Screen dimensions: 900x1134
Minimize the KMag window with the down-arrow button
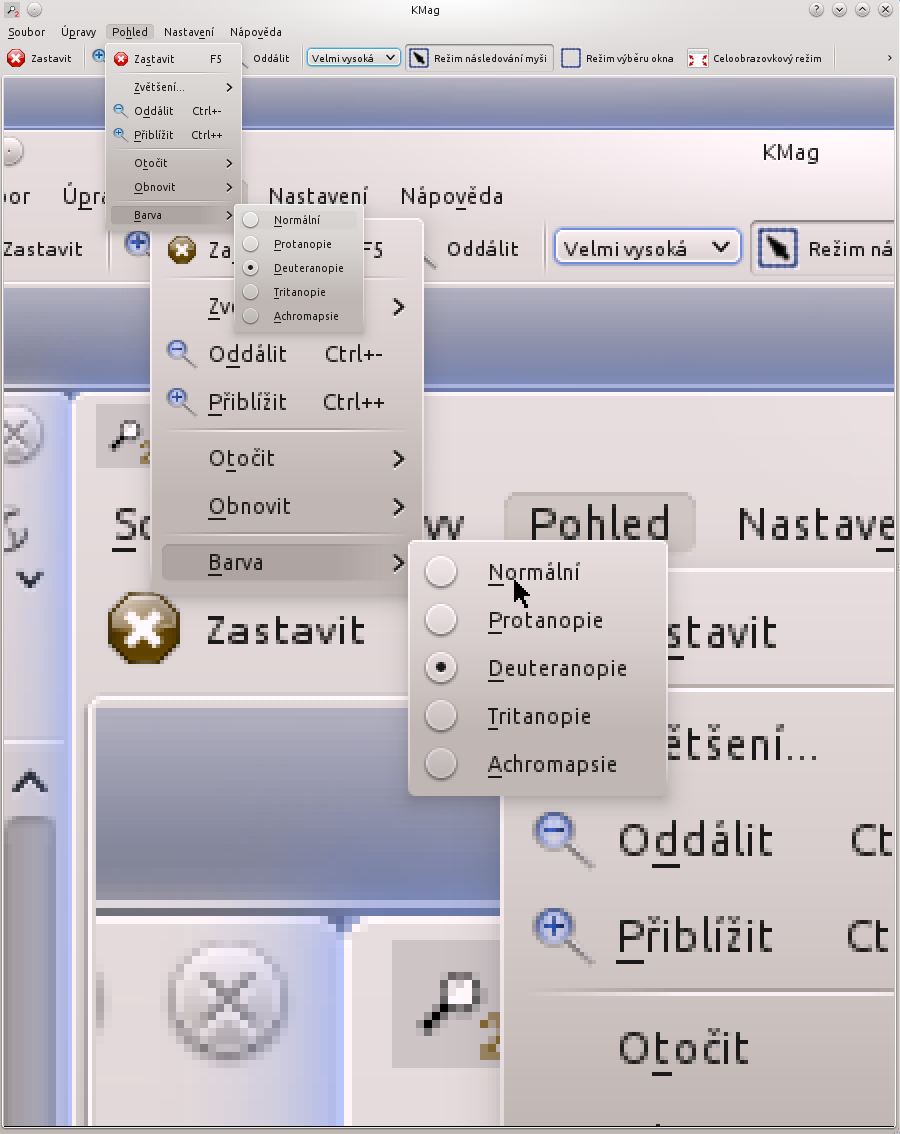coord(839,10)
